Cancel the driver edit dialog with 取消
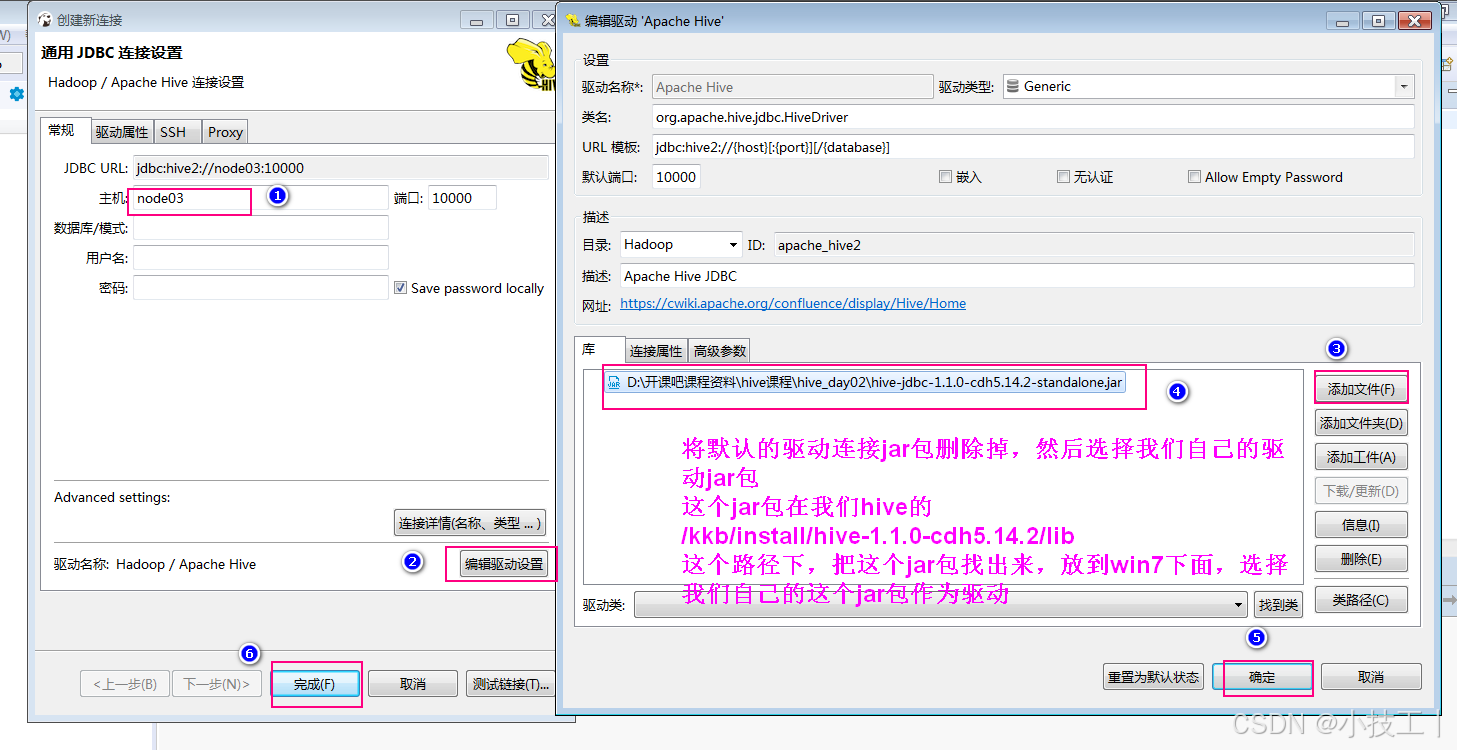 click(x=1371, y=677)
